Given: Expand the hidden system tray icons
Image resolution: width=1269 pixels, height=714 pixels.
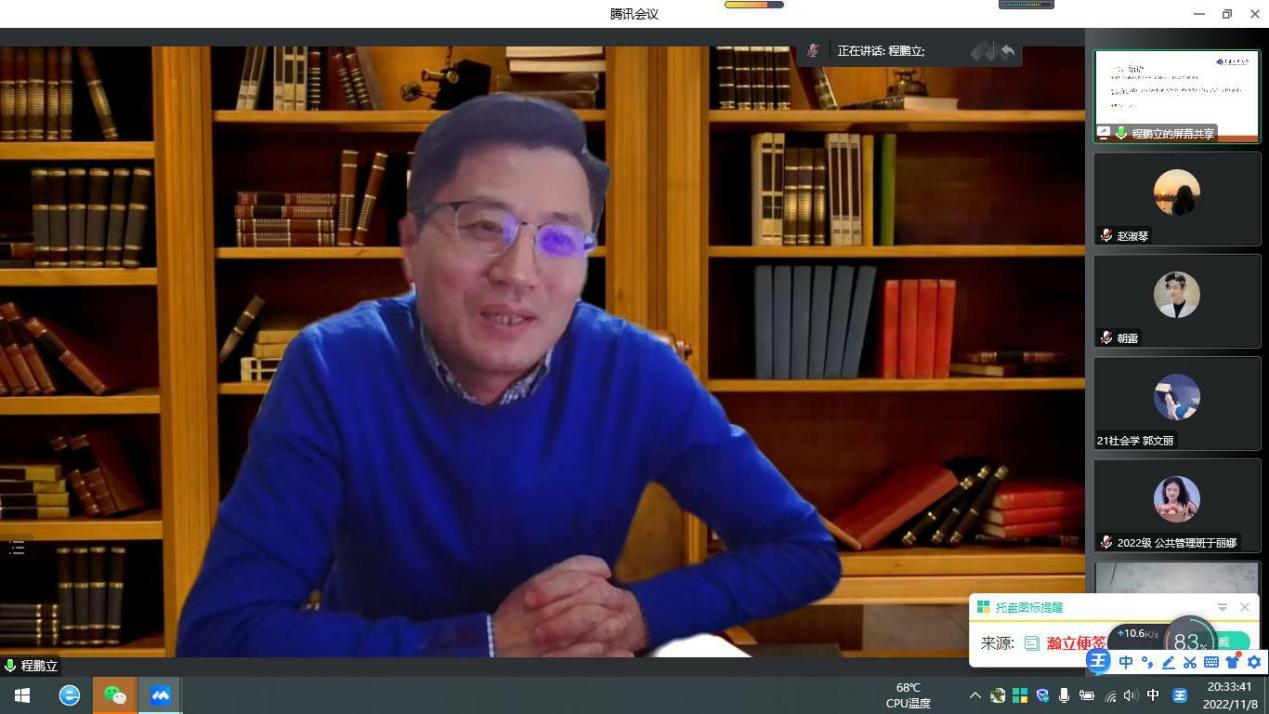Looking at the screenshot, I should tap(975, 695).
